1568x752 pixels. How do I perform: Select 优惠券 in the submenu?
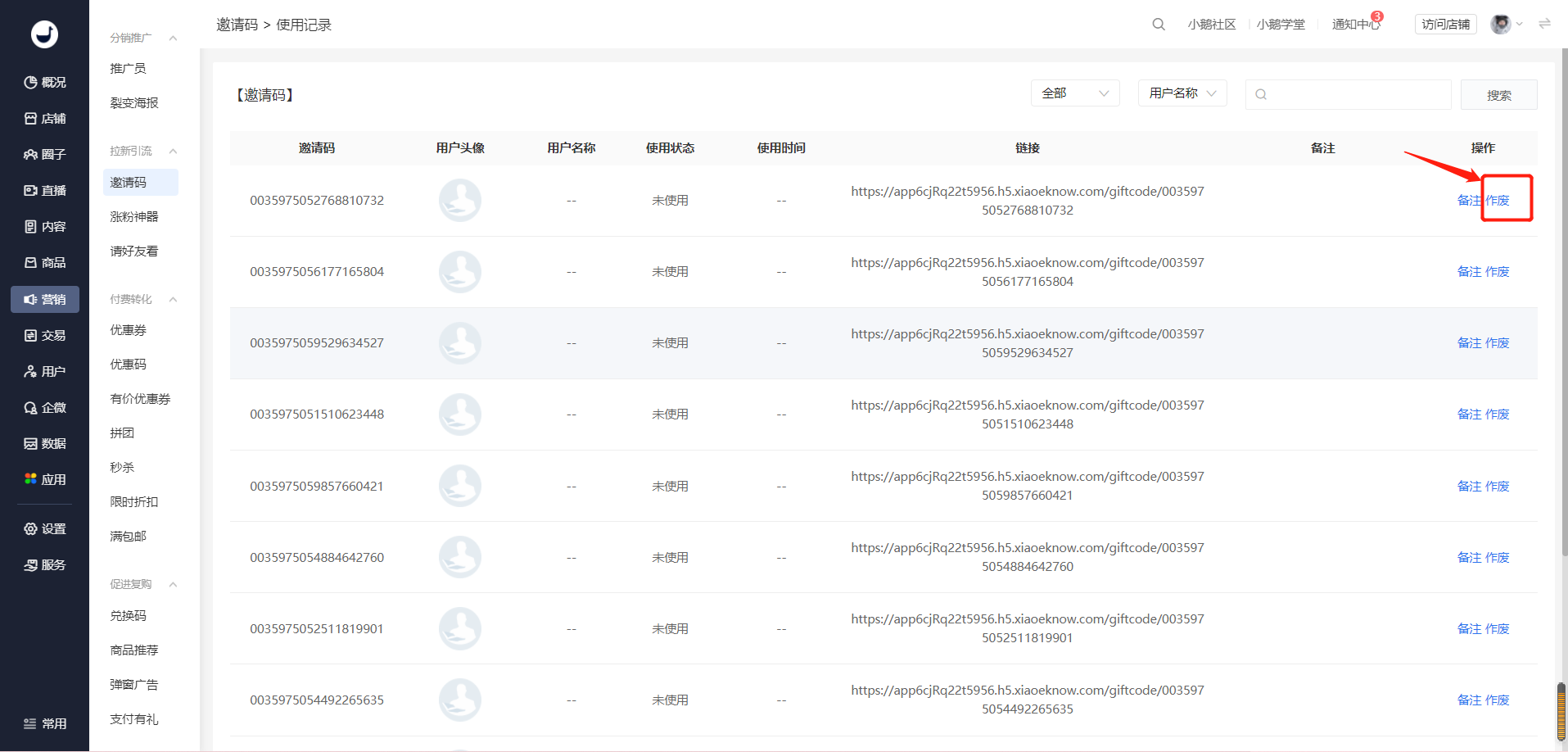[128, 329]
